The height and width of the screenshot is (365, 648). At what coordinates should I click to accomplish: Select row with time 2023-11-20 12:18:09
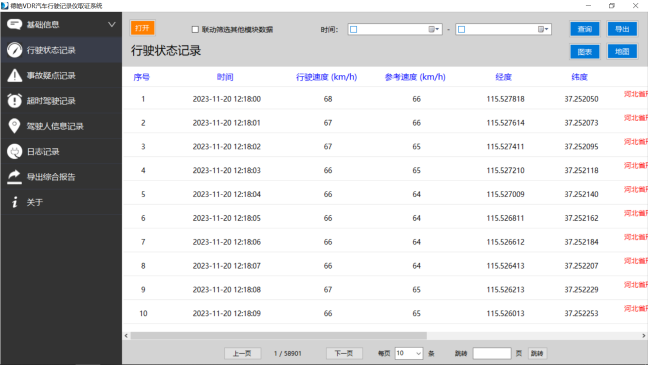click(x=385, y=313)
